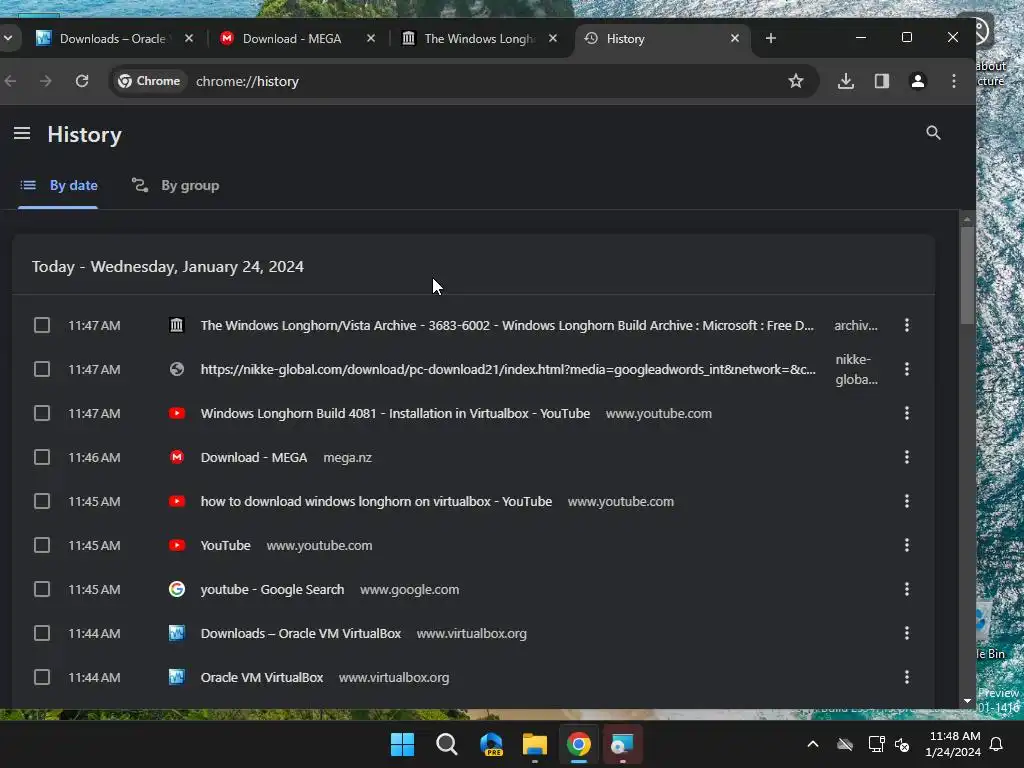This screenshot has height=768, width=1024.
Task: Close the Downloads – Oracle tab
Action: (x=189, y=39)
